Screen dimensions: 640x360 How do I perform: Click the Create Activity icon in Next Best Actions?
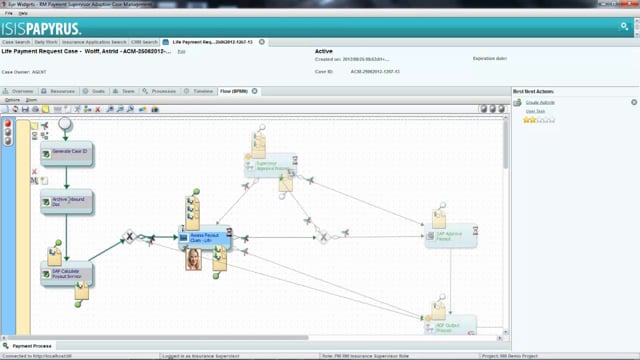point(518,102)
